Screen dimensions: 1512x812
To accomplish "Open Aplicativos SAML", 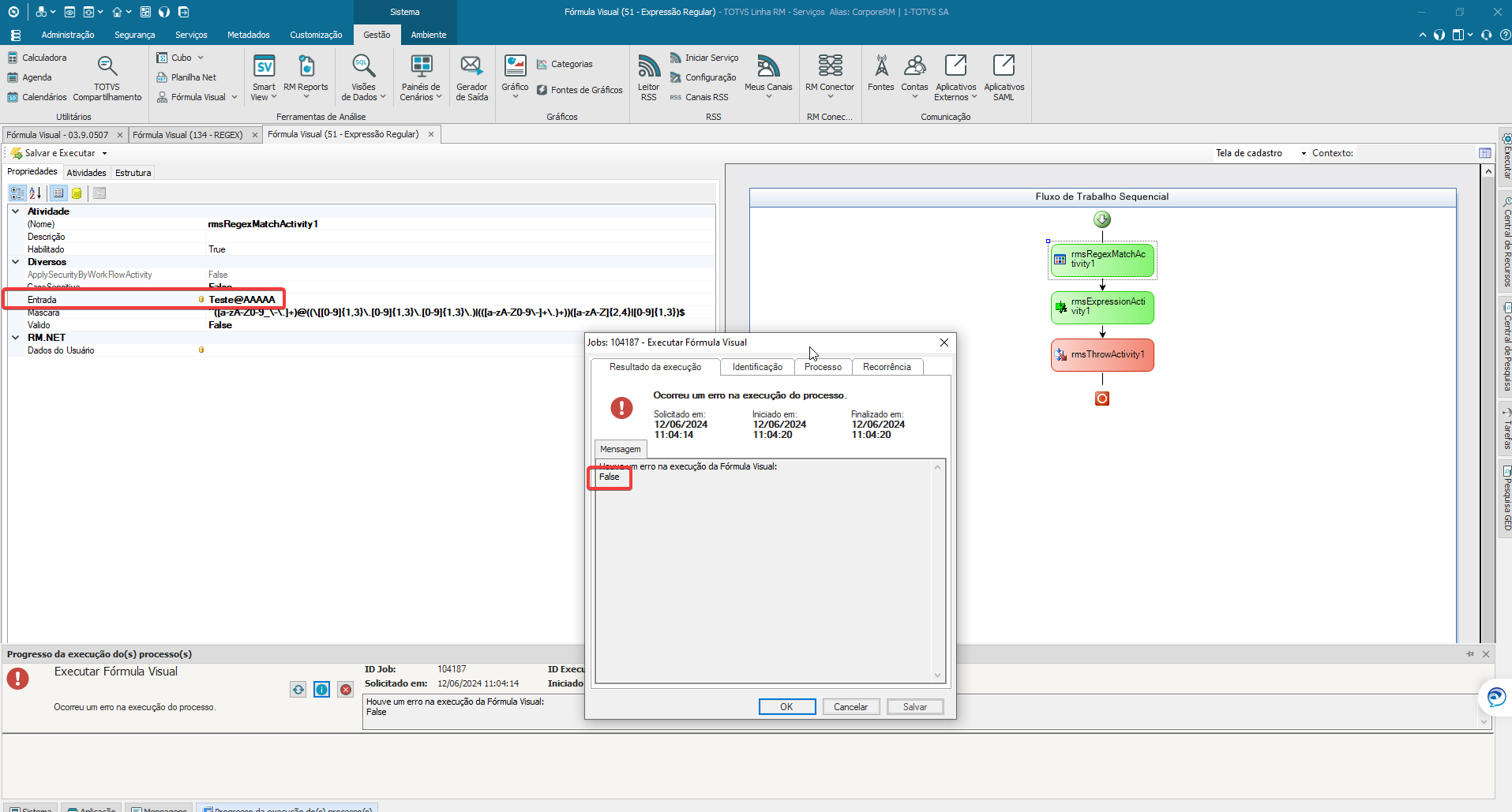I will tap(1004, 78).
